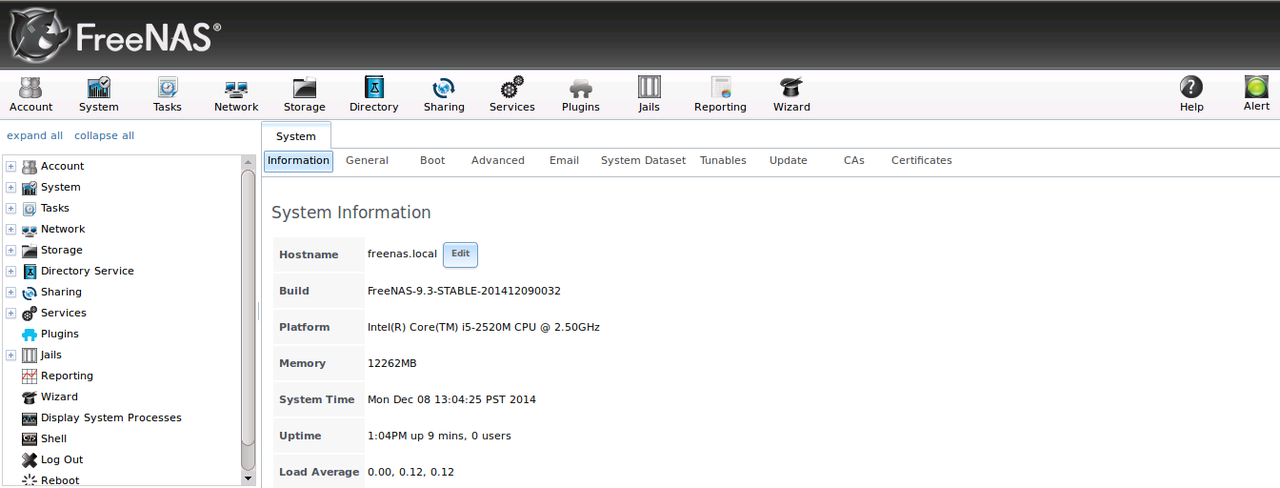Launch the Wizard from the top toolbar

point(791,94)
